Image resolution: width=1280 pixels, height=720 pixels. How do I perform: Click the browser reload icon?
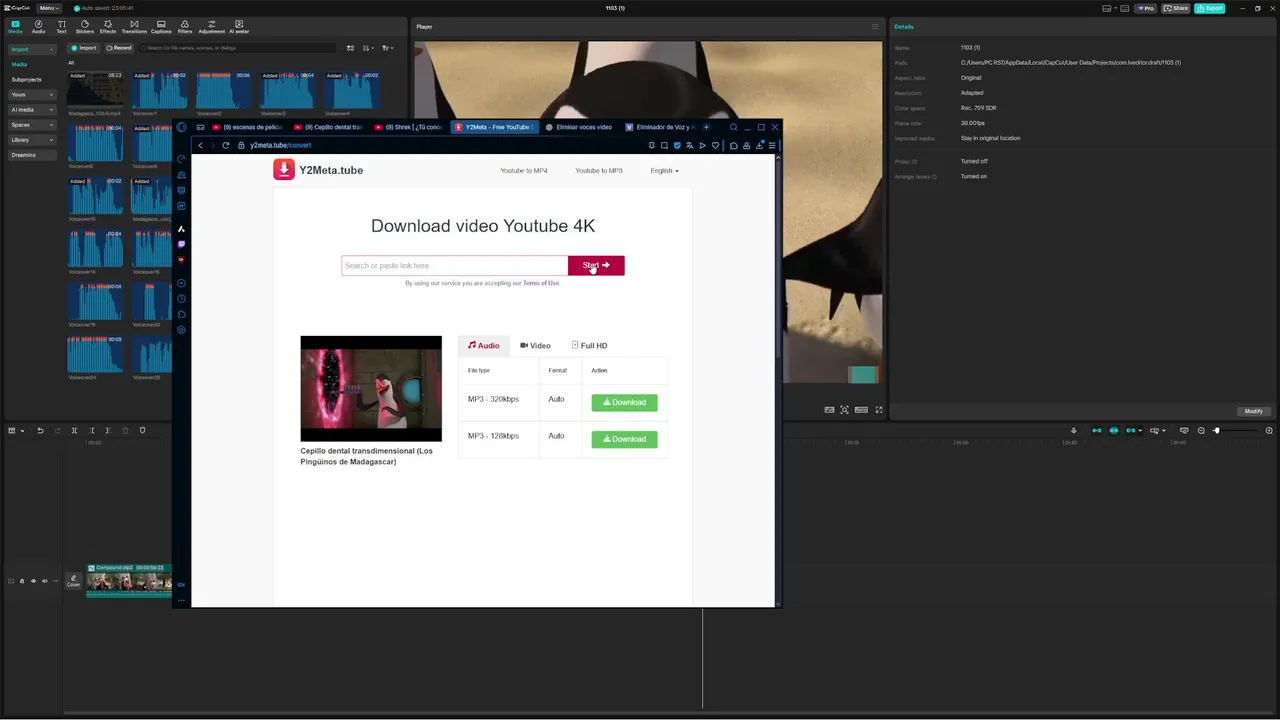[x=226, y=145]
